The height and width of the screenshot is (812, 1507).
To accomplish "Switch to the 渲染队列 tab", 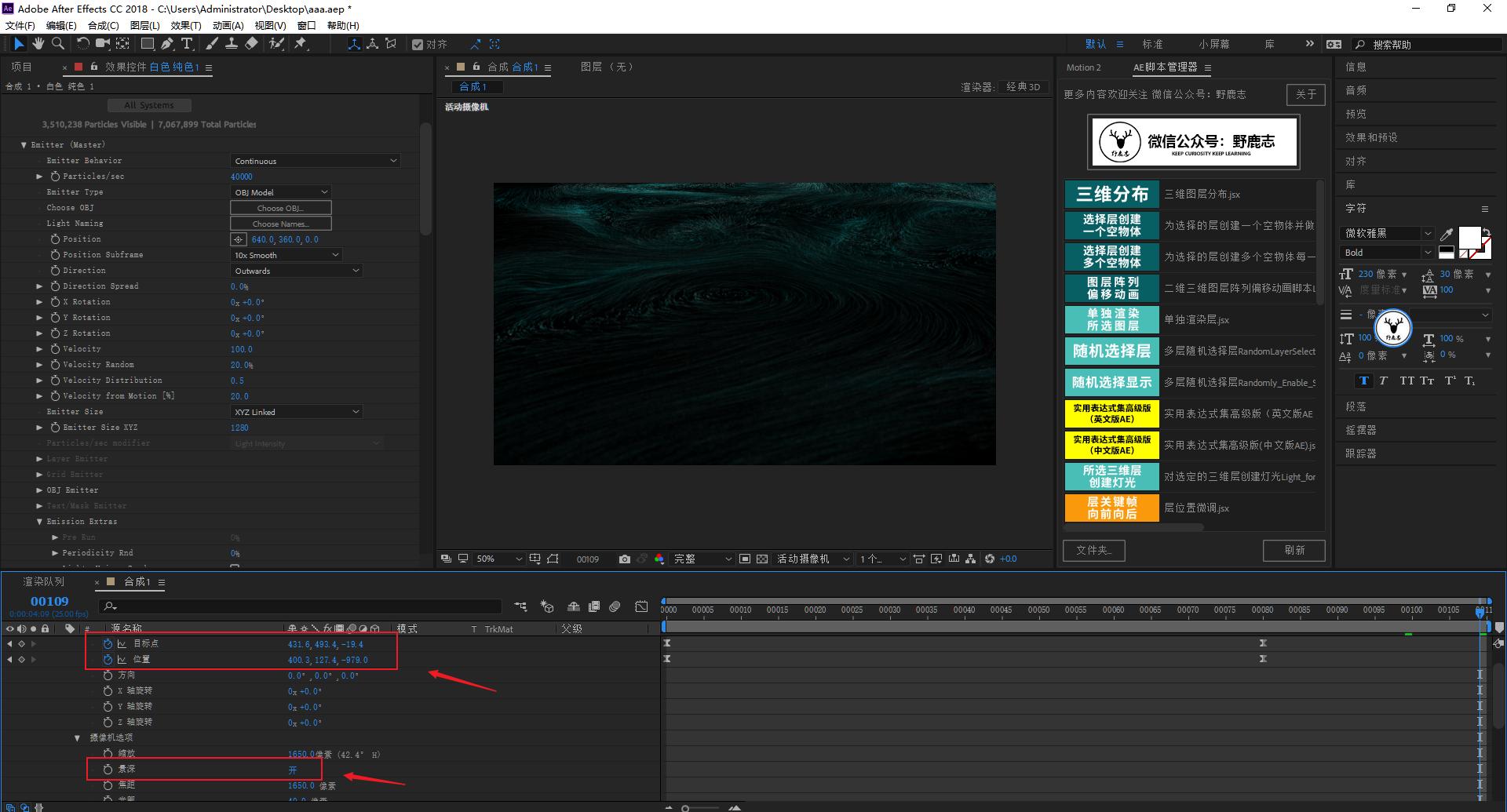I will pyautogui.click(x=43, y=581).
